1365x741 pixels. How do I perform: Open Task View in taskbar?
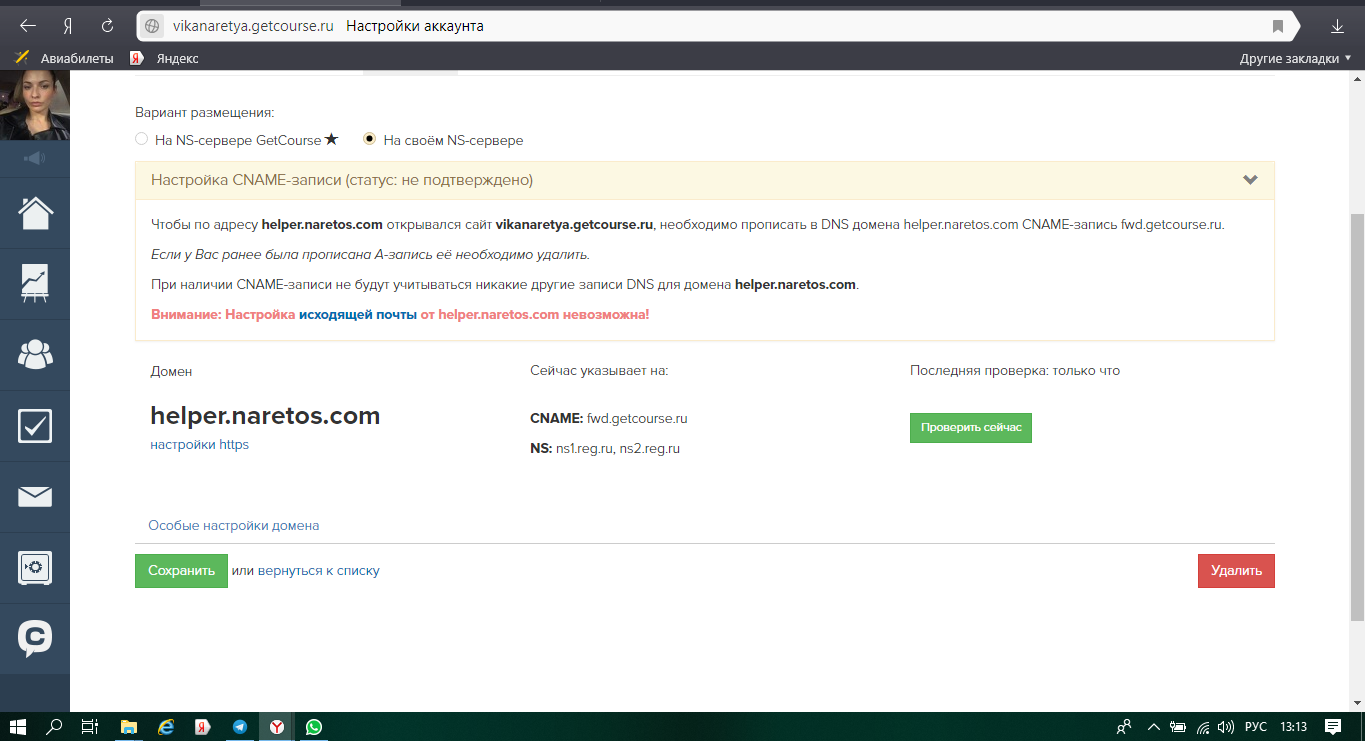(89, 727)
